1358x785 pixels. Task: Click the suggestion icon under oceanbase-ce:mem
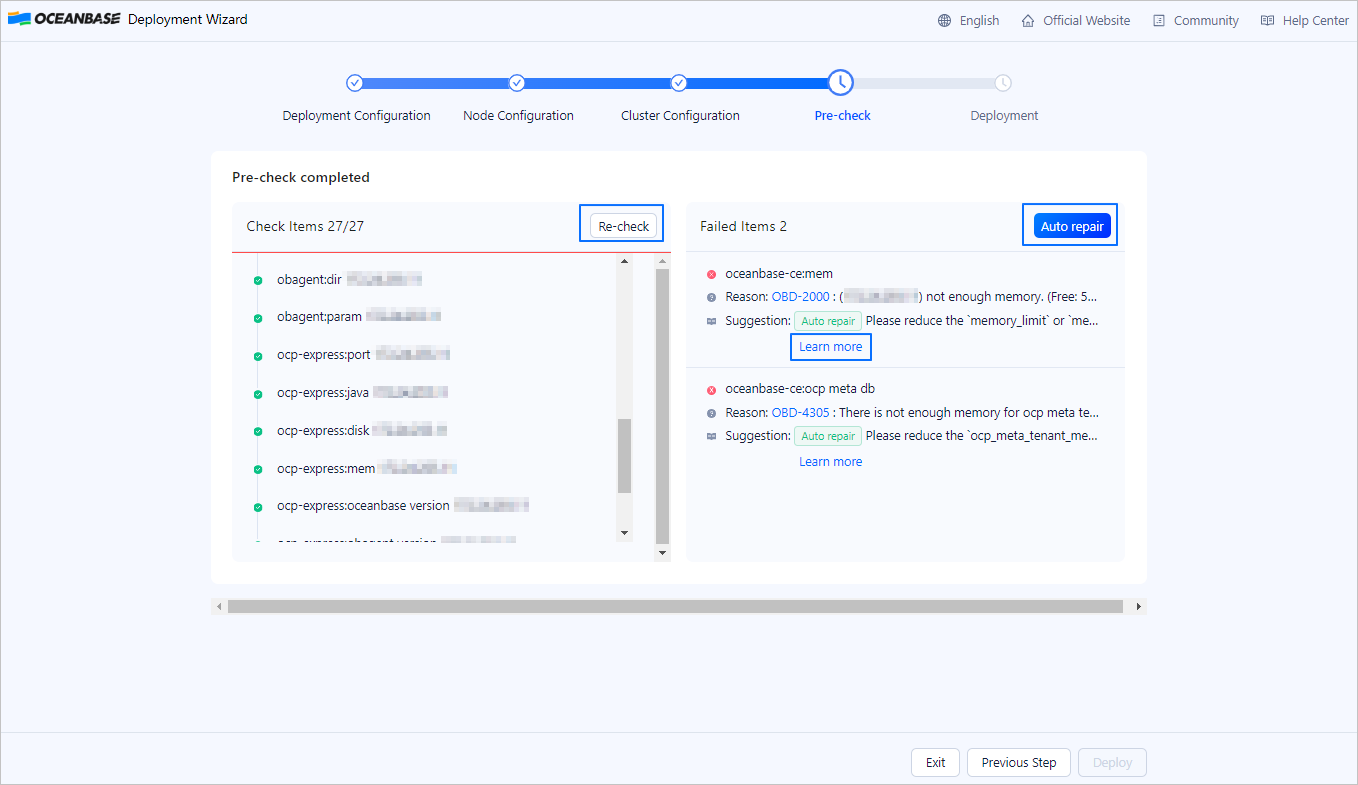[711, 321]
